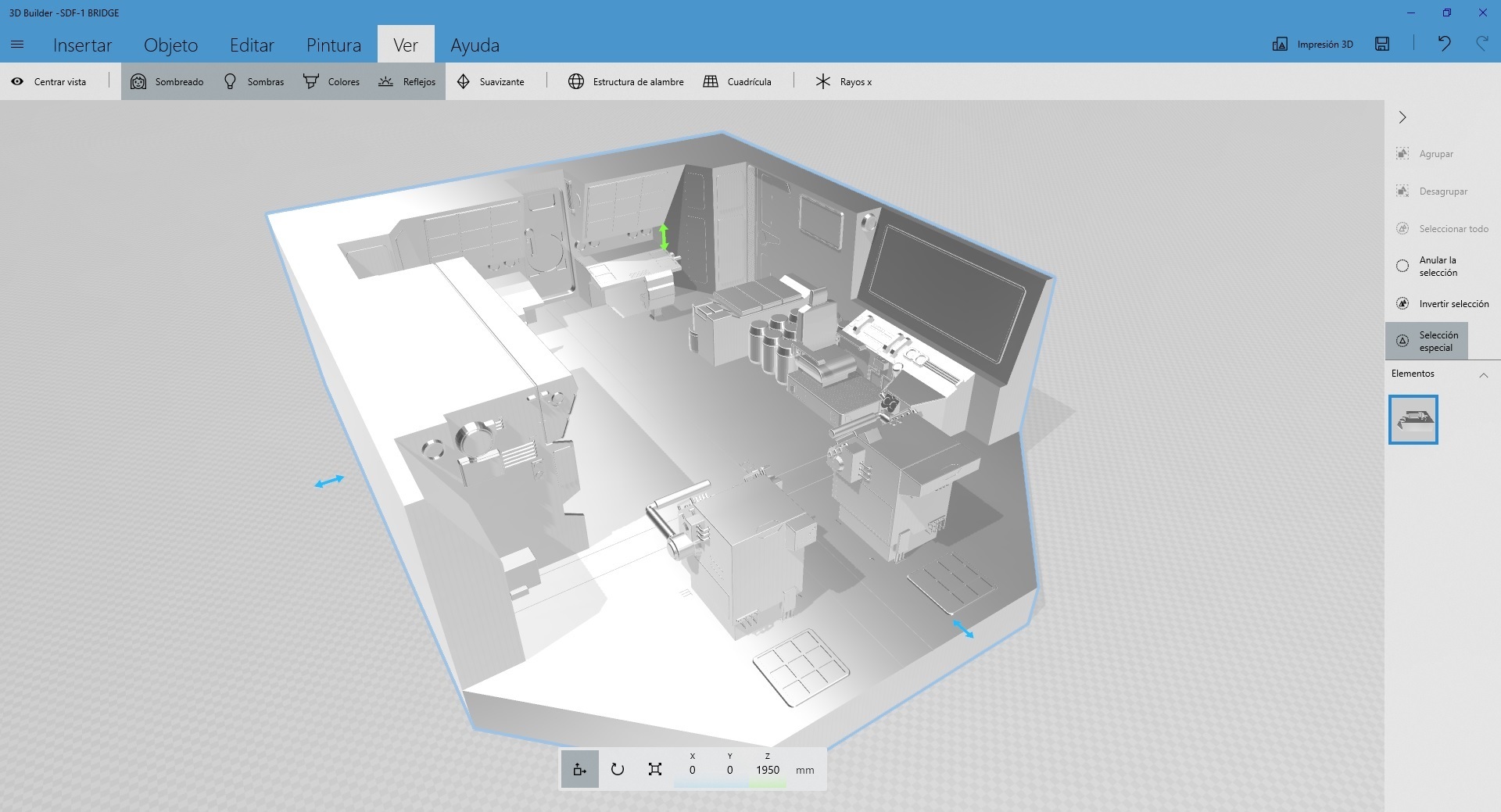
Task: Open the Editar tab
Action: 252,45
